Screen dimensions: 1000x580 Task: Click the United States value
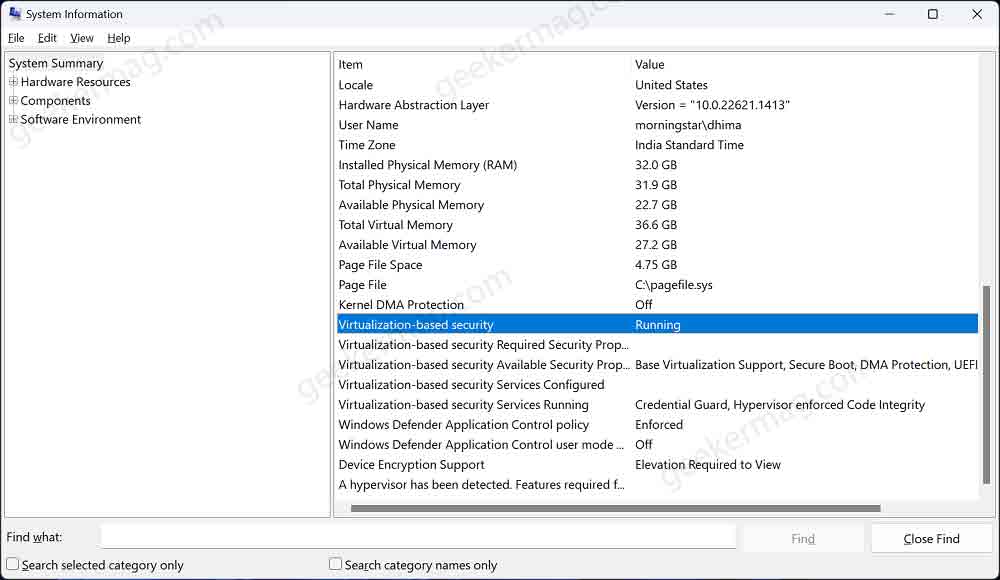coord(671,85)
